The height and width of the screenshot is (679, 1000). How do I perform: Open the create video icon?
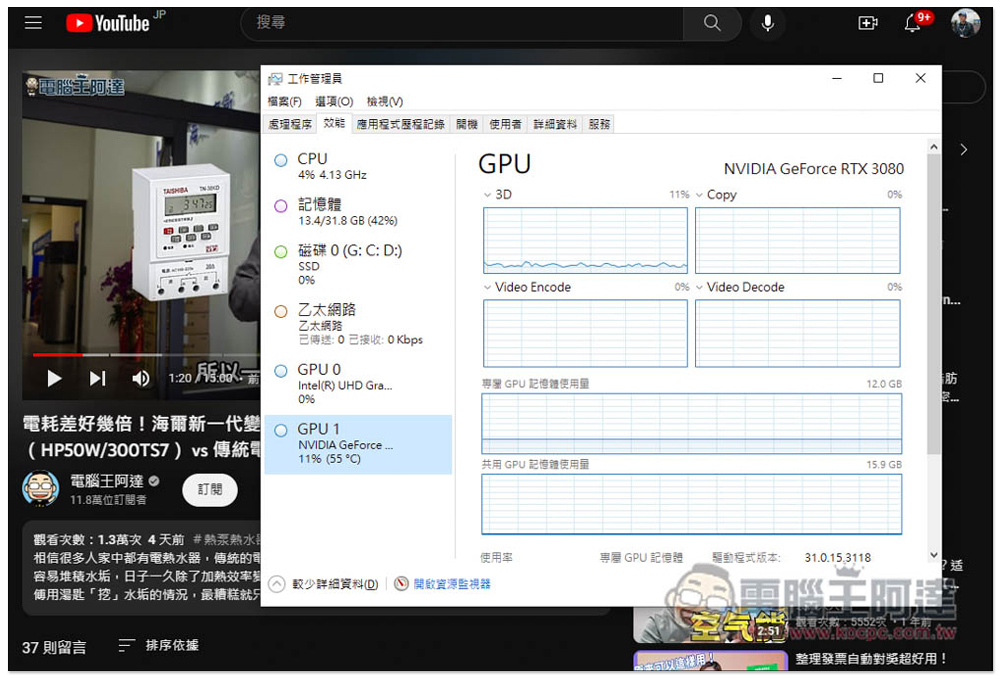[x=868, y=23]
